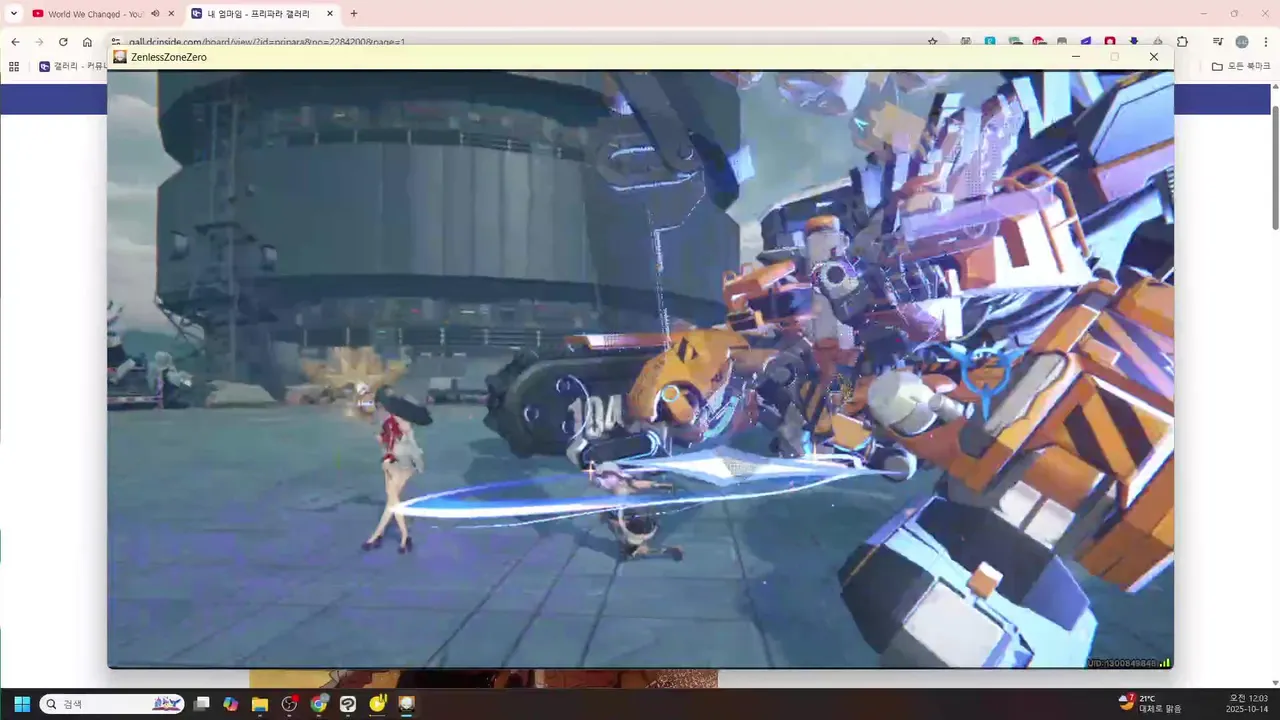Viewport: 1280px width, 720px height.
Task: Open the Windows Start menu
Action: click(22, 704)
